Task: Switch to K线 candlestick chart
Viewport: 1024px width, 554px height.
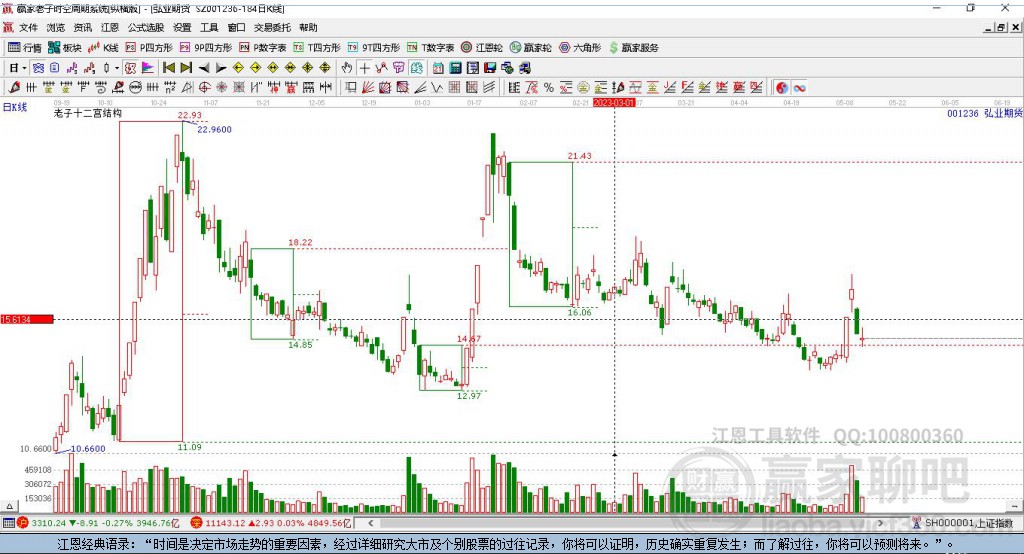Action: click(103, 48)
